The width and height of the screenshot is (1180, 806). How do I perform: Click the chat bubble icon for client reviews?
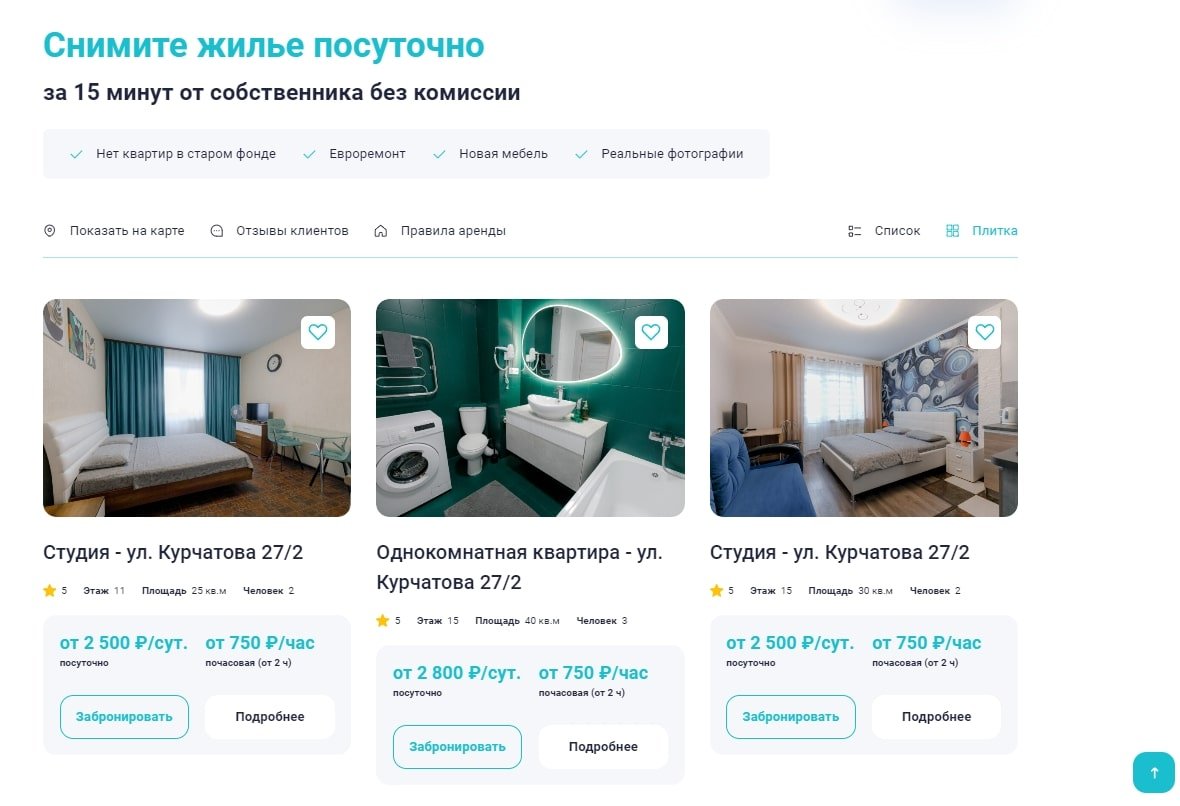click(217, 231)
